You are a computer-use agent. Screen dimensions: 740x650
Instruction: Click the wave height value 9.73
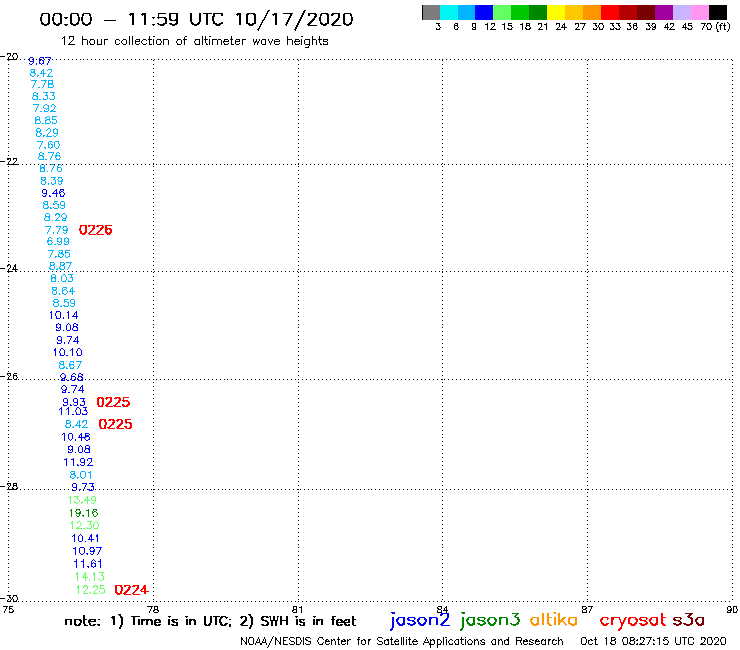tap(83, 487)
